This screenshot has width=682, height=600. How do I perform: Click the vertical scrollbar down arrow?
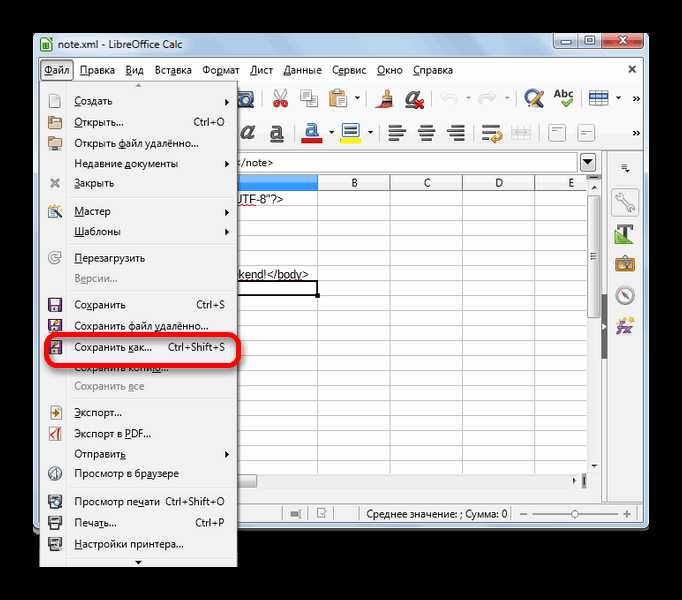(594, 466)
